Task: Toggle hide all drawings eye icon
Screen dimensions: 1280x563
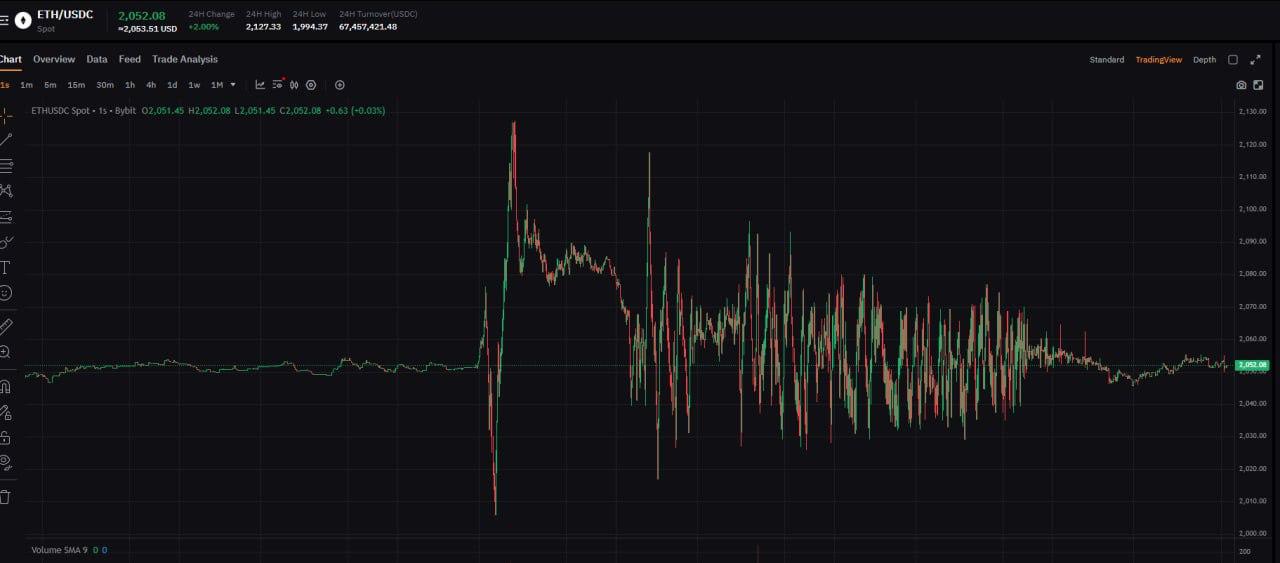Action: pyautogui.click(x=6, y=462)
